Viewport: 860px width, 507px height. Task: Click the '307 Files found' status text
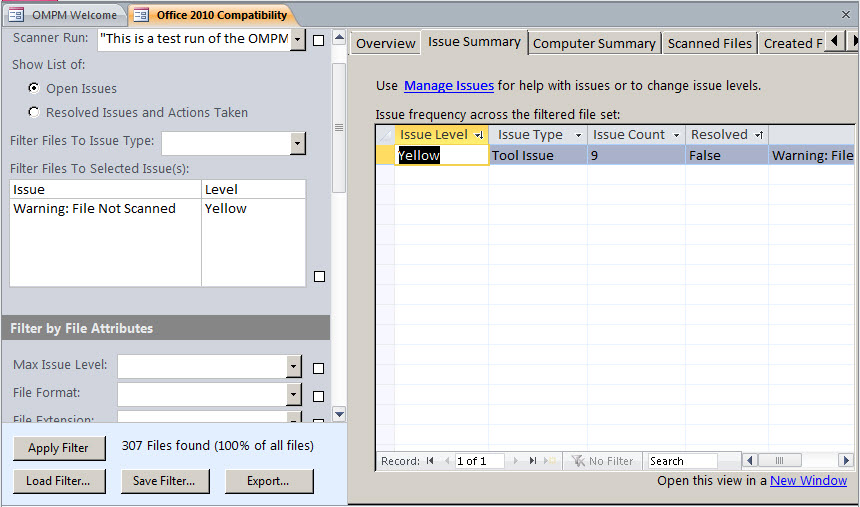(x=217, y=446)
